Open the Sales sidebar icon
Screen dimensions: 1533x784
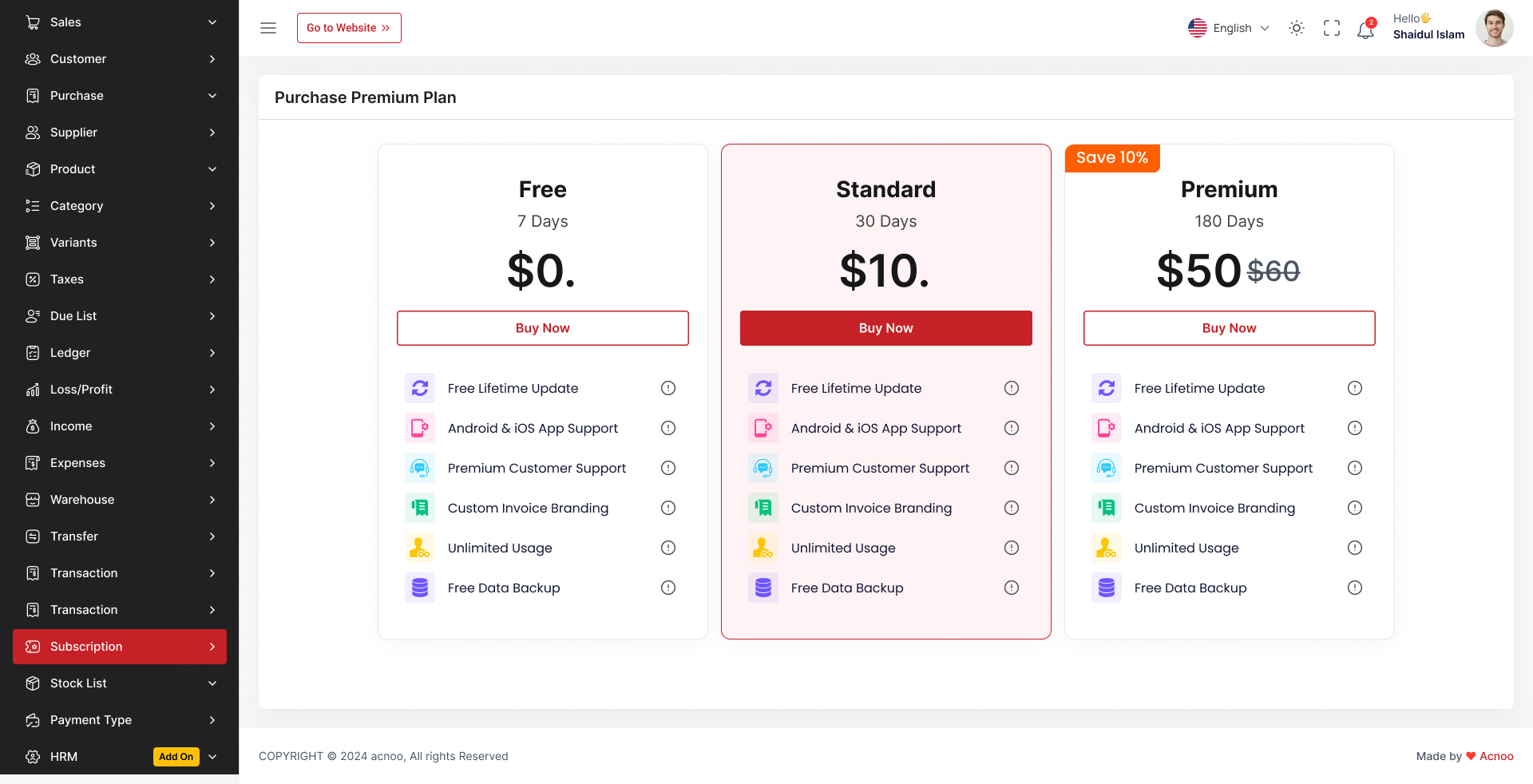coord(33,22)
